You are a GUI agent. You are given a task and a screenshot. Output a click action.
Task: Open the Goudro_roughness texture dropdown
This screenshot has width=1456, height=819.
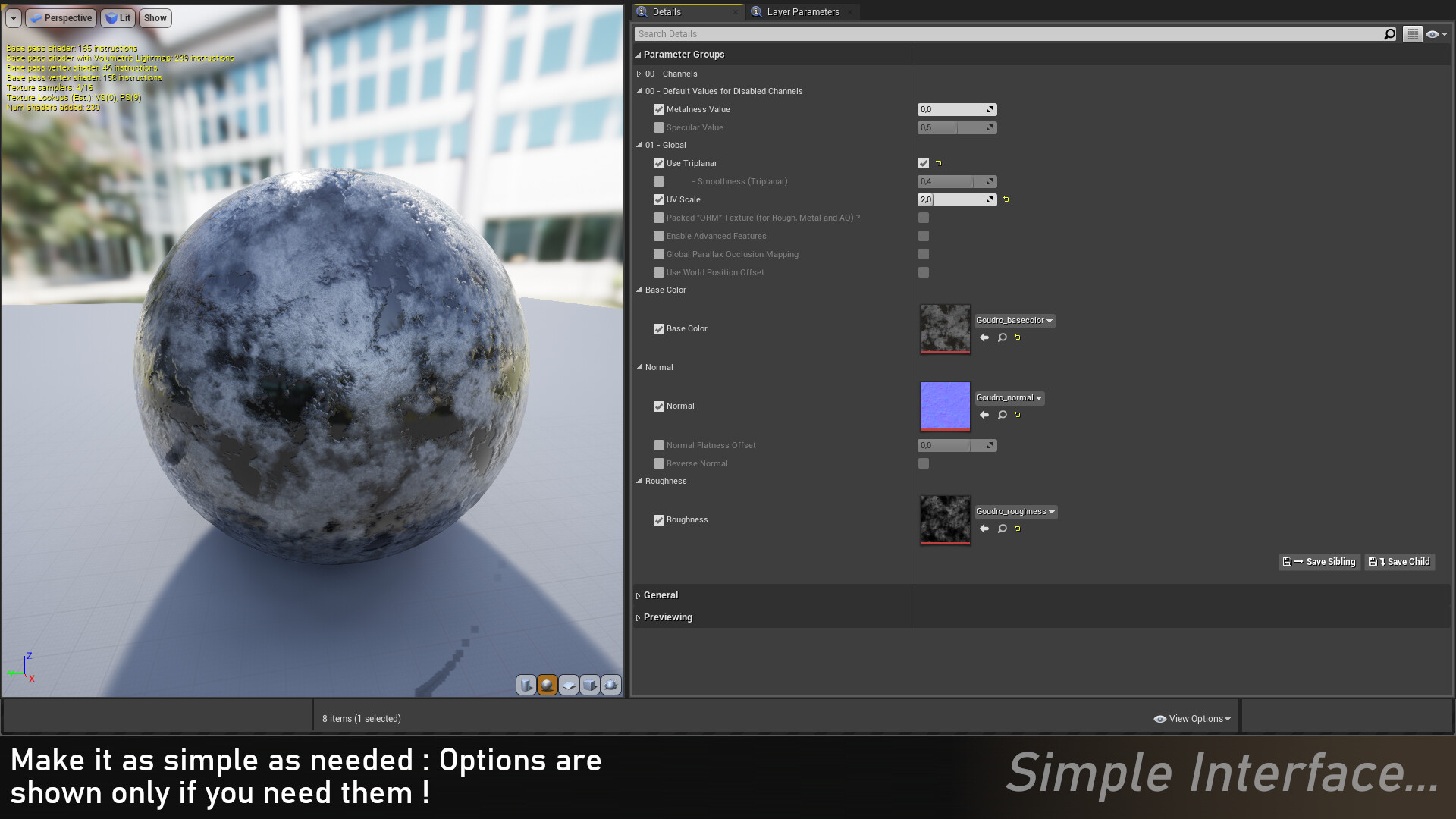[x=1015, y=512]
